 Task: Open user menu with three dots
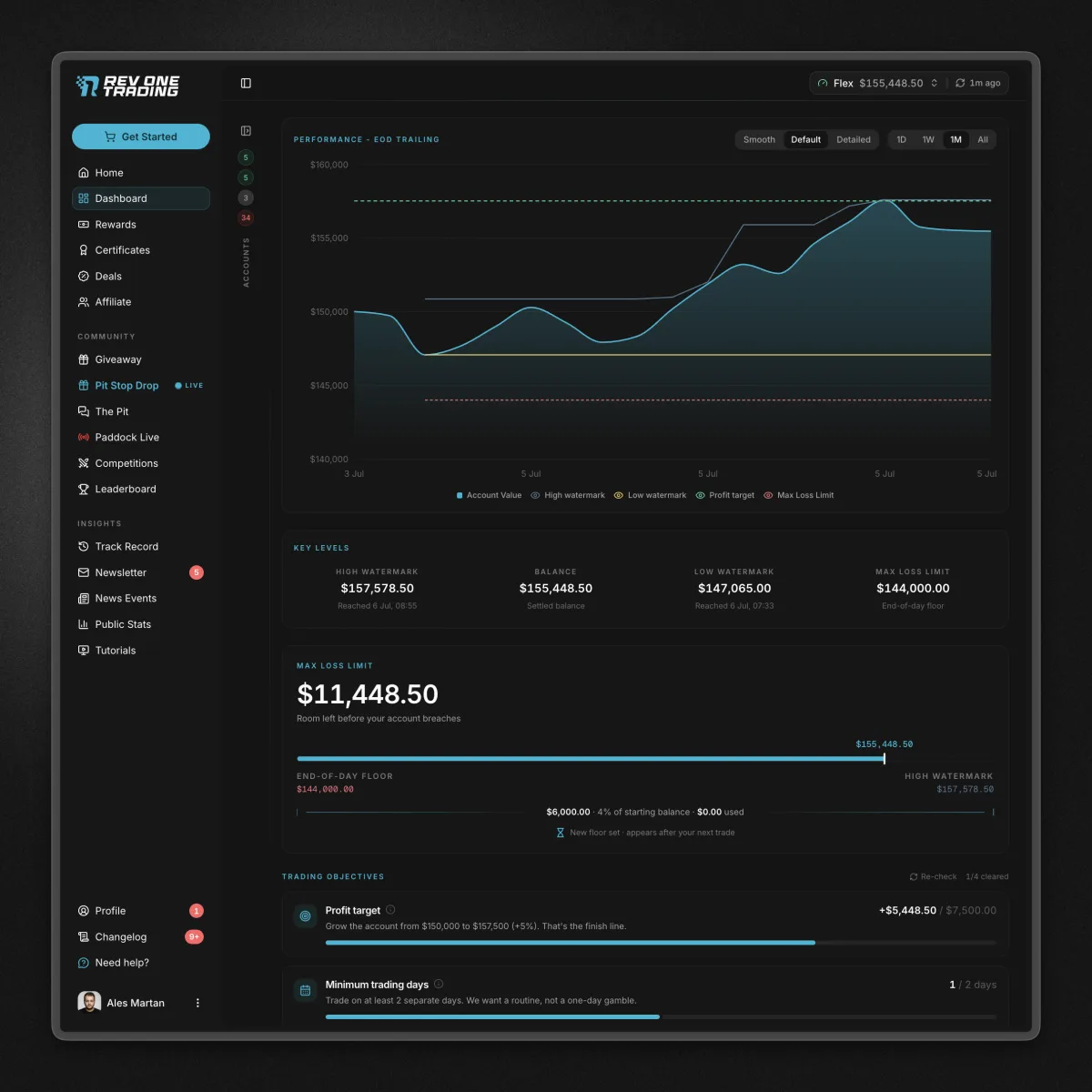coord(197,1003)
